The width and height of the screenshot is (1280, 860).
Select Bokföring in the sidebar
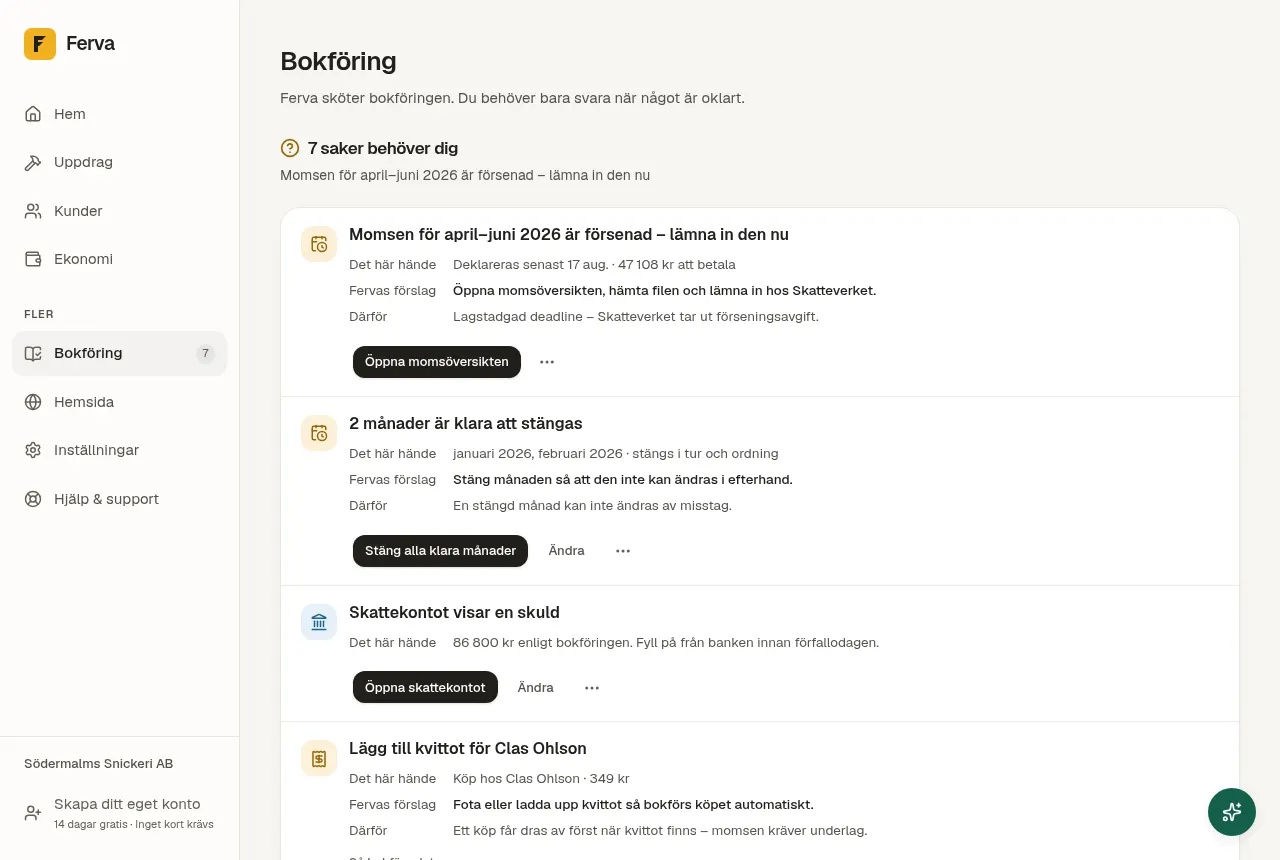[120, 353]
